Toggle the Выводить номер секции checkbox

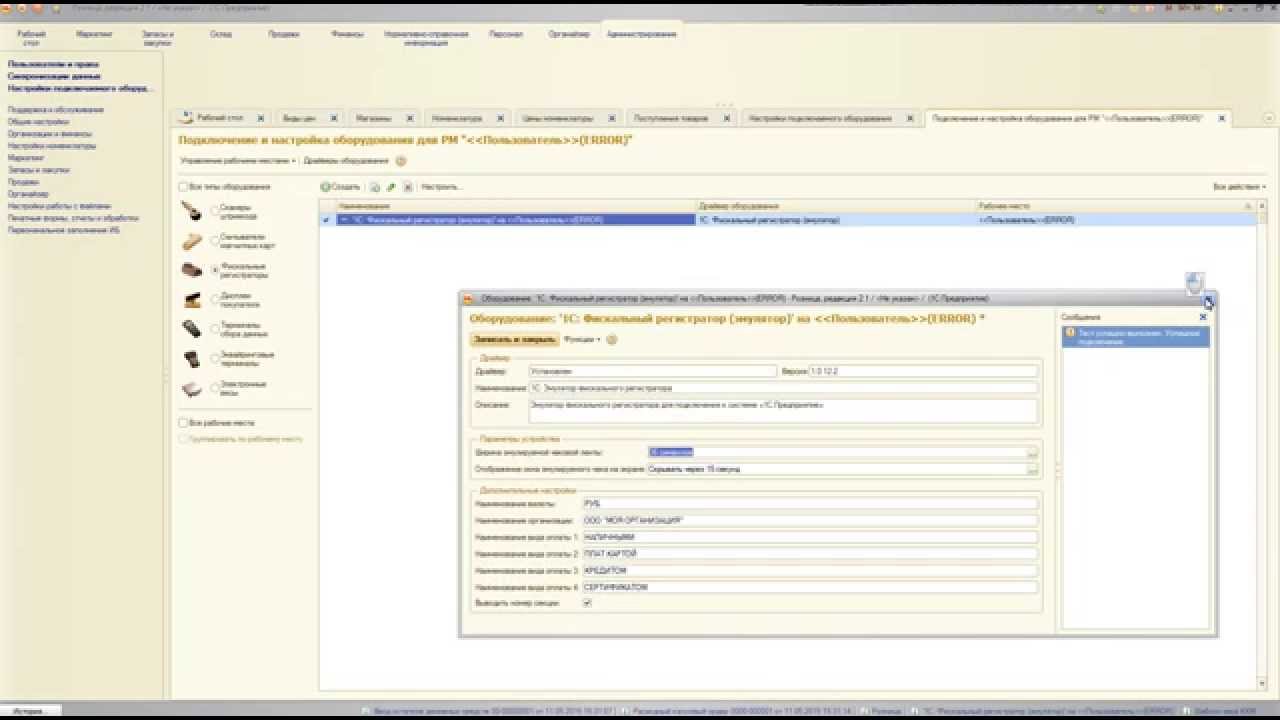[587, 603]
